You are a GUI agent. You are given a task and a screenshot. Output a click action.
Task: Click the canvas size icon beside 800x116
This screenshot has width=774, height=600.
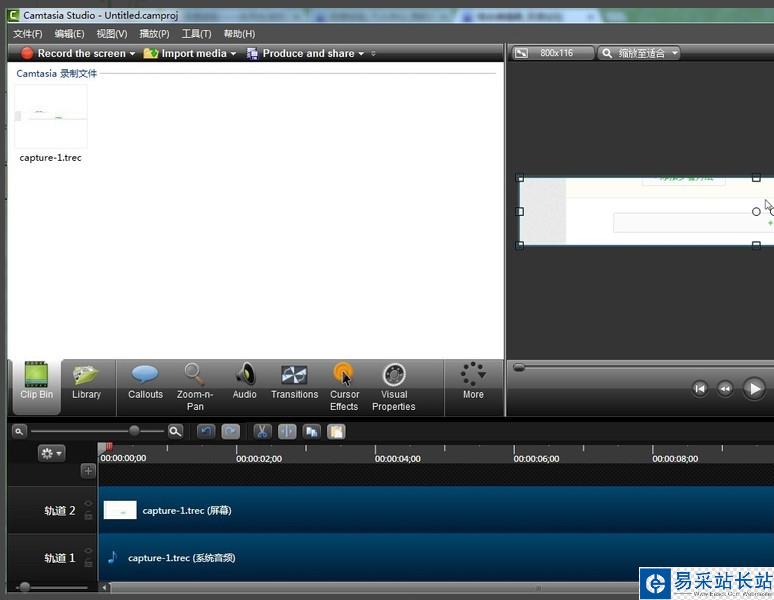point(521,53)
